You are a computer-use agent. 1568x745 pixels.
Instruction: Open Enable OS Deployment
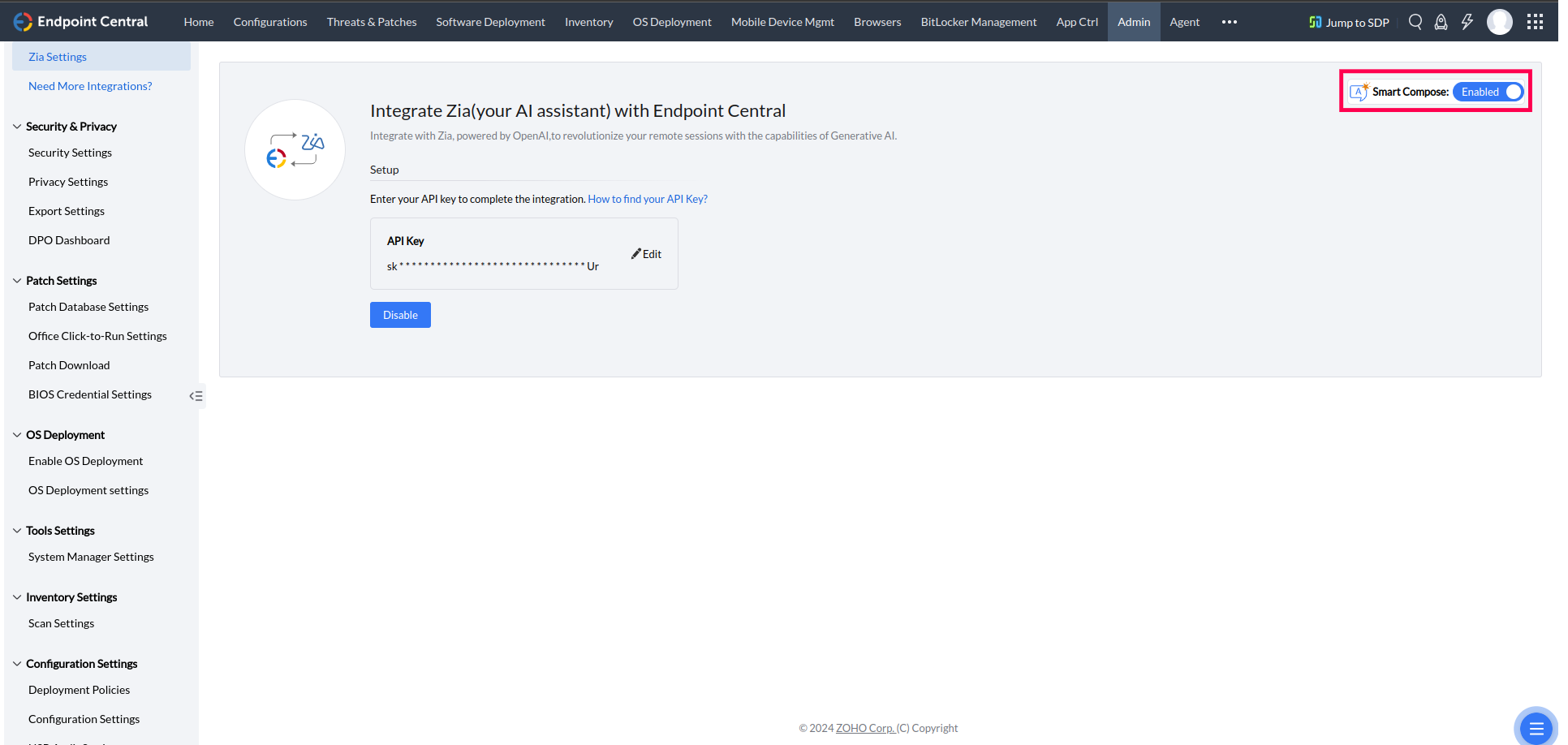[85, 461]
